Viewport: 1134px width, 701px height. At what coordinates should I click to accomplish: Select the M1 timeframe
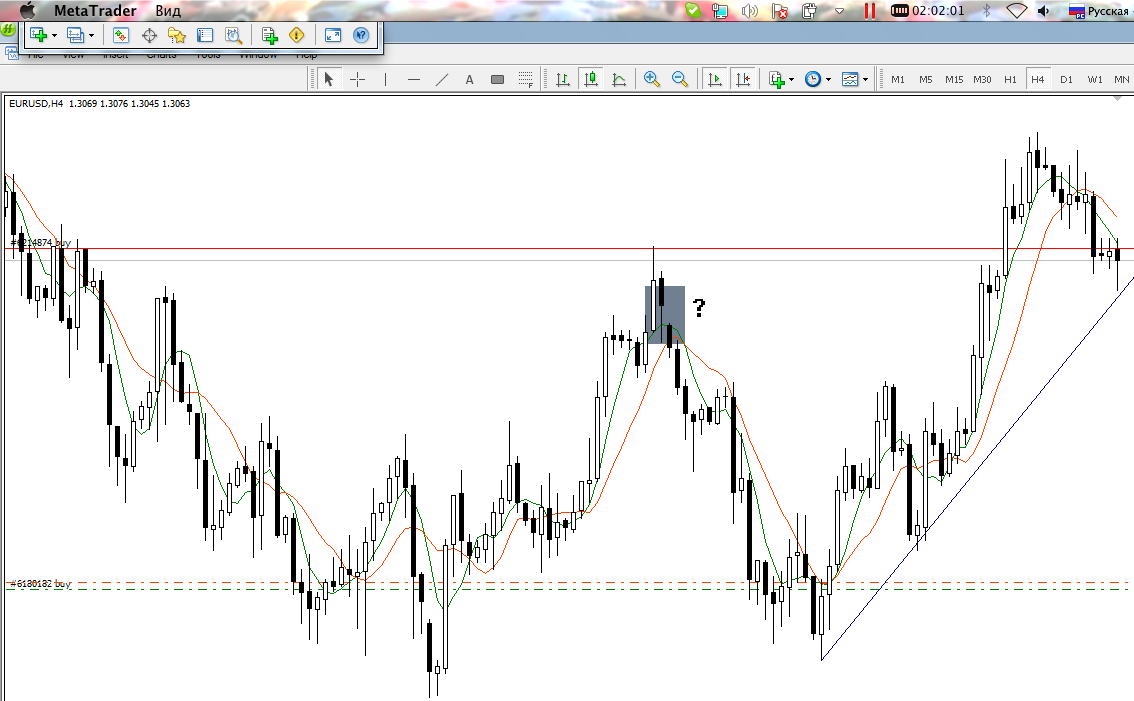(x=898, y=80)
